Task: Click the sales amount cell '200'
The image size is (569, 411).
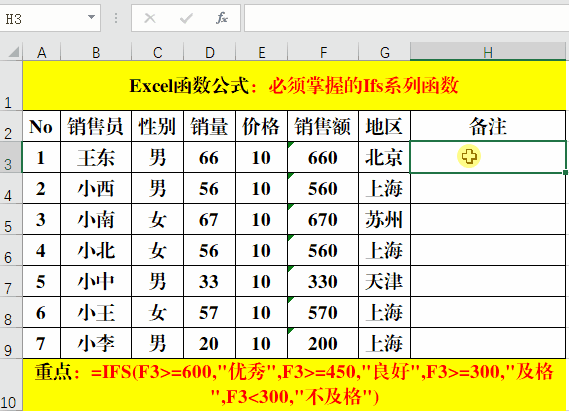Action: tap(323, 343)
